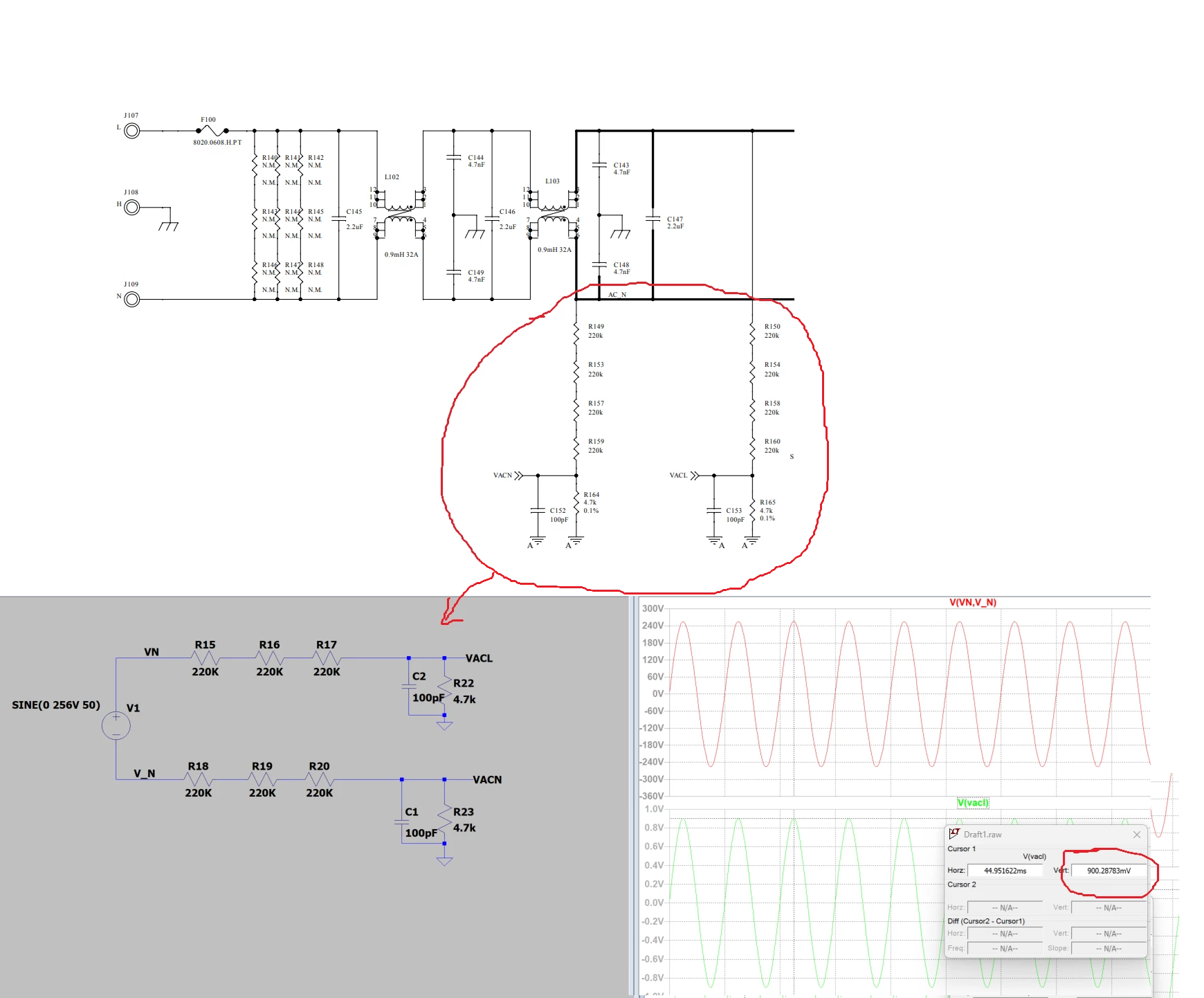1204x998 pixels.
Task: Click resistor R16 zigzag symbol
Action: (269, 658)
